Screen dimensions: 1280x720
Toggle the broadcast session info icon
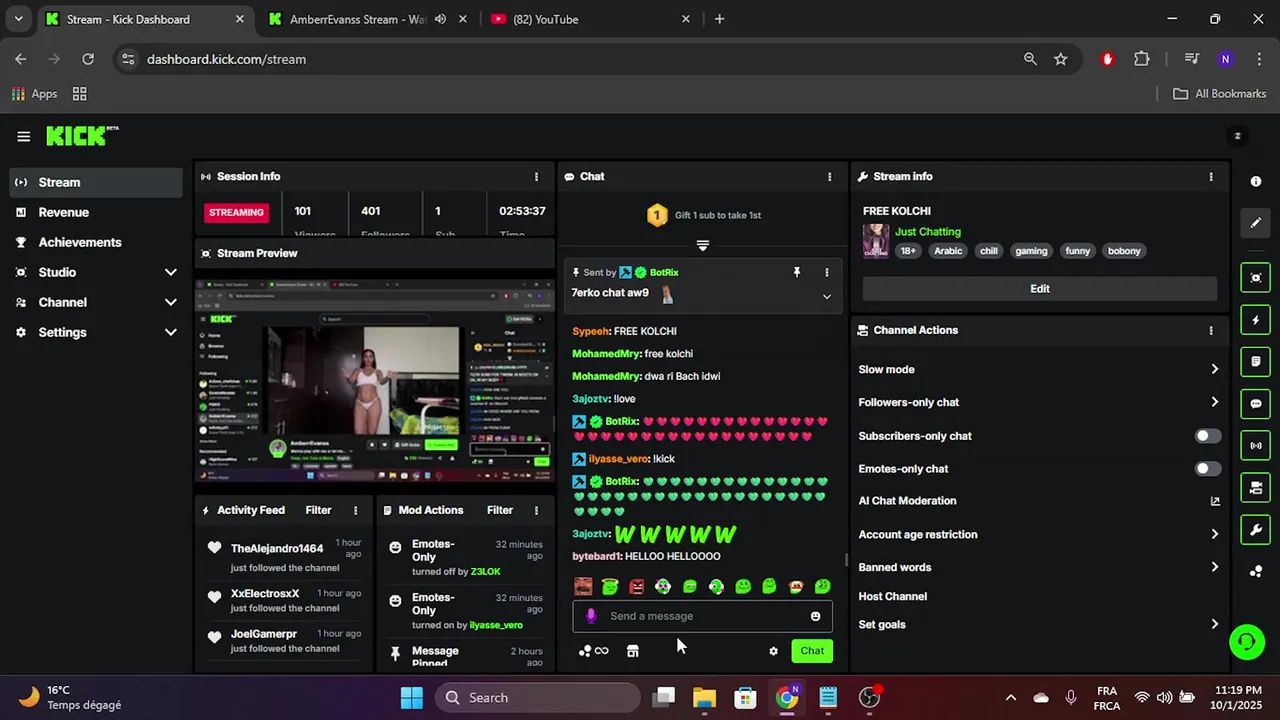pyautogui.click(x=1256, y=445)
